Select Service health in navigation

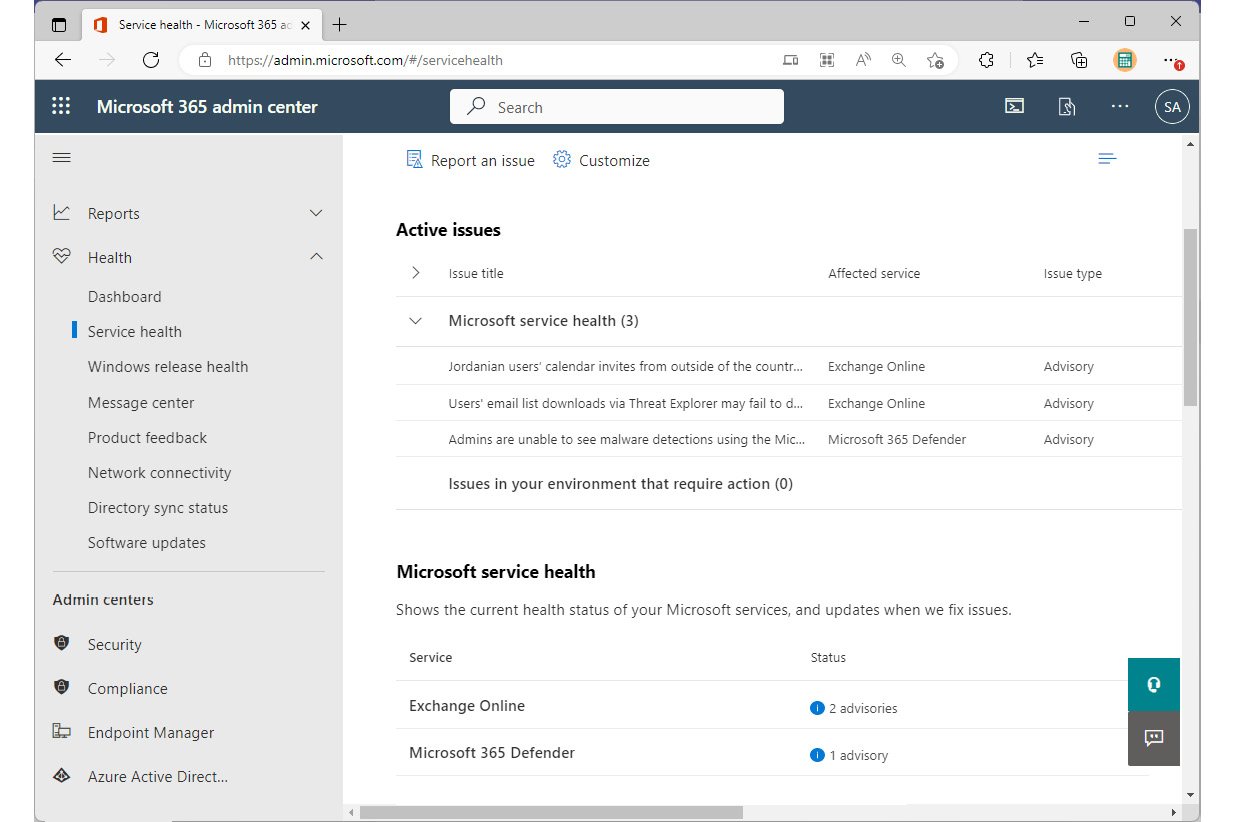pyautogui.click(x=135, y=331)
